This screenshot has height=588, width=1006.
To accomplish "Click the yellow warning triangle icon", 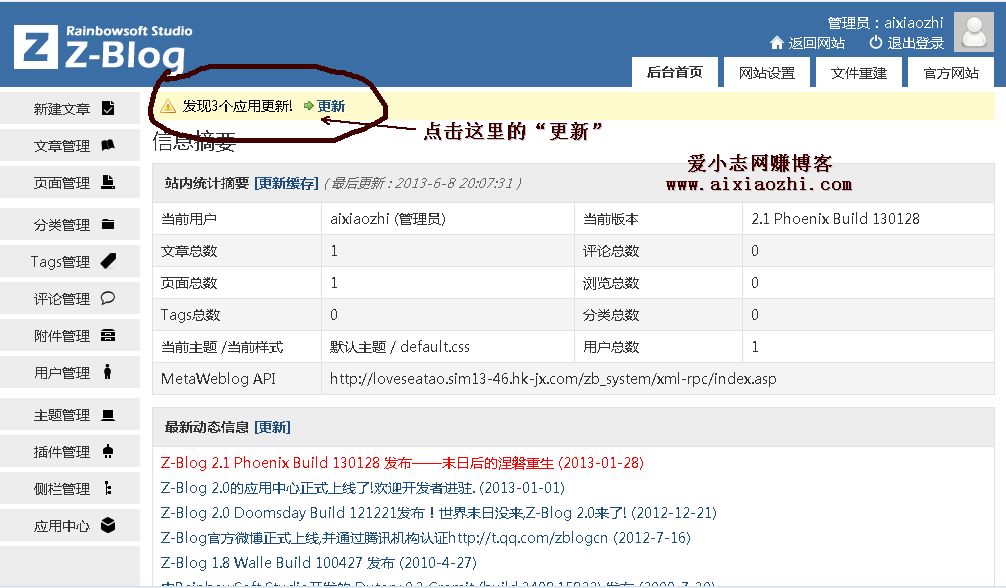I will pos(168,106).
